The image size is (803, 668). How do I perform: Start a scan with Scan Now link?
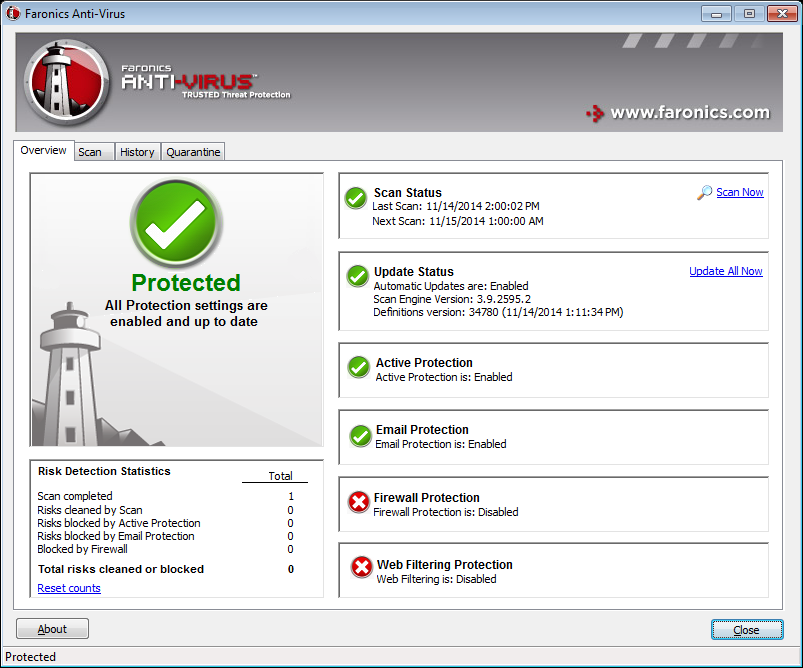739,191
